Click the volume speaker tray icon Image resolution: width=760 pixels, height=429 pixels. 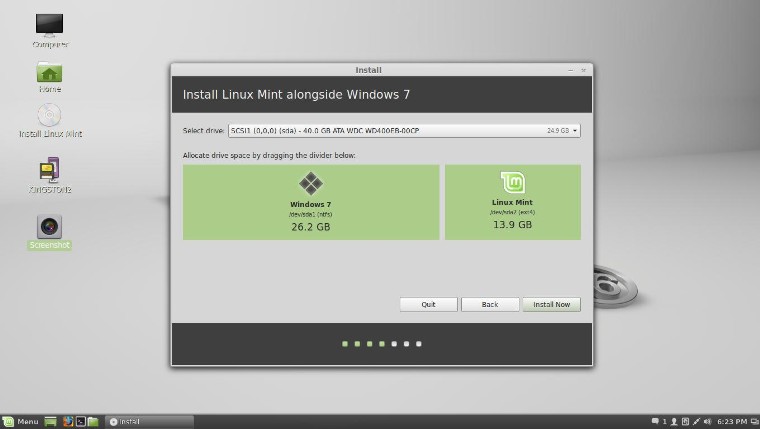[708, 422]
